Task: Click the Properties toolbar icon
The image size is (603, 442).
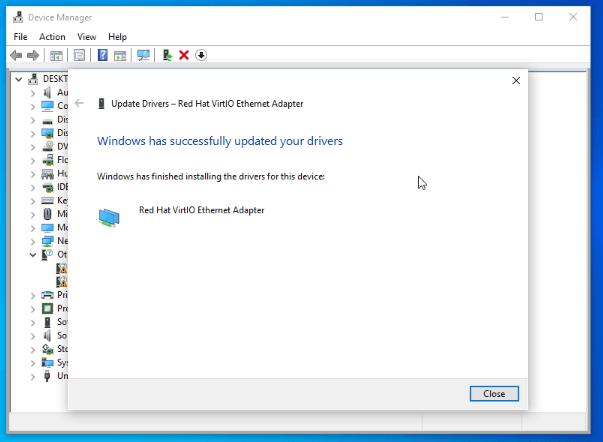Action: (x=79, y=55)
